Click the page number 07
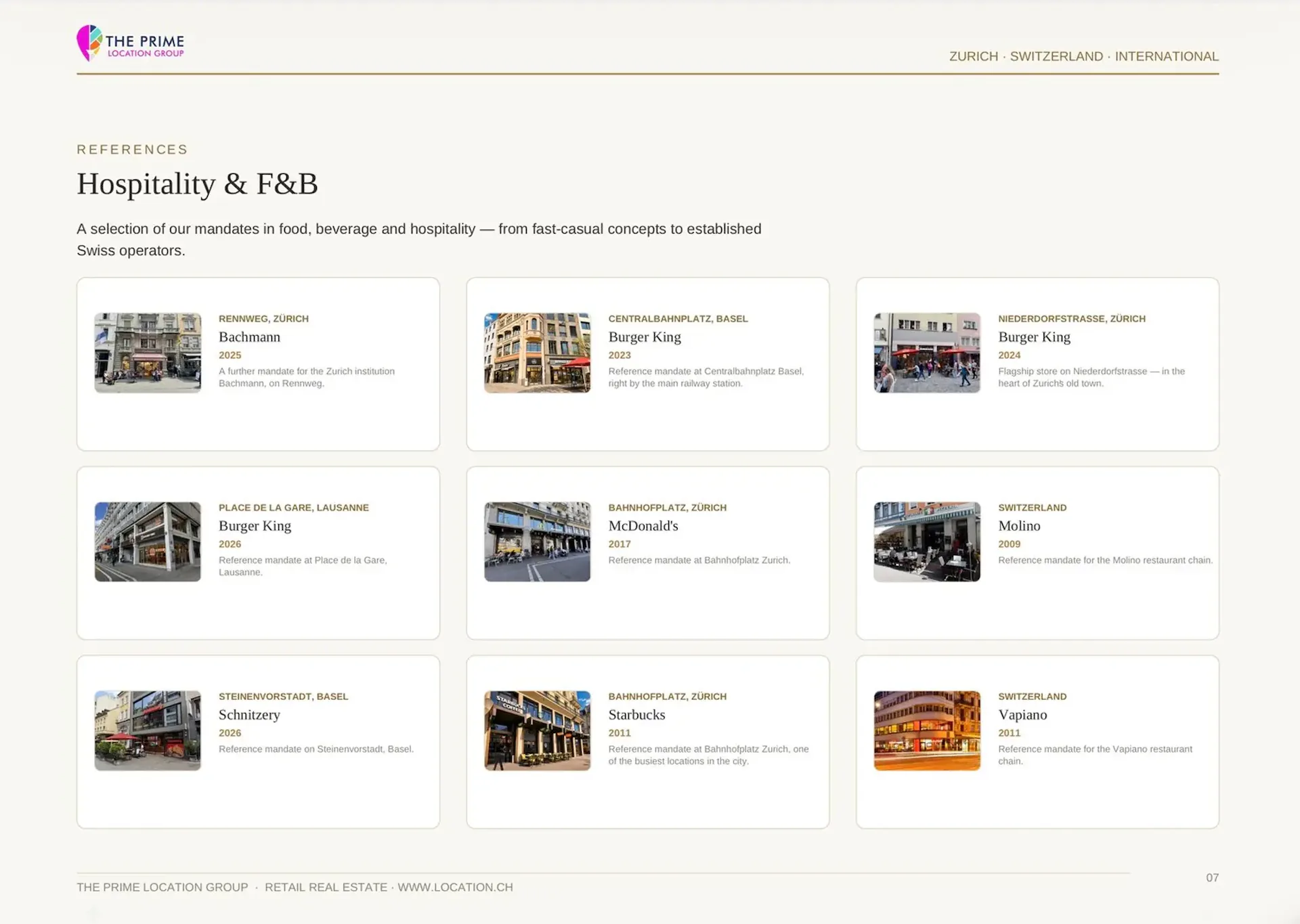1300x924 pixels. click(1212, 878)
